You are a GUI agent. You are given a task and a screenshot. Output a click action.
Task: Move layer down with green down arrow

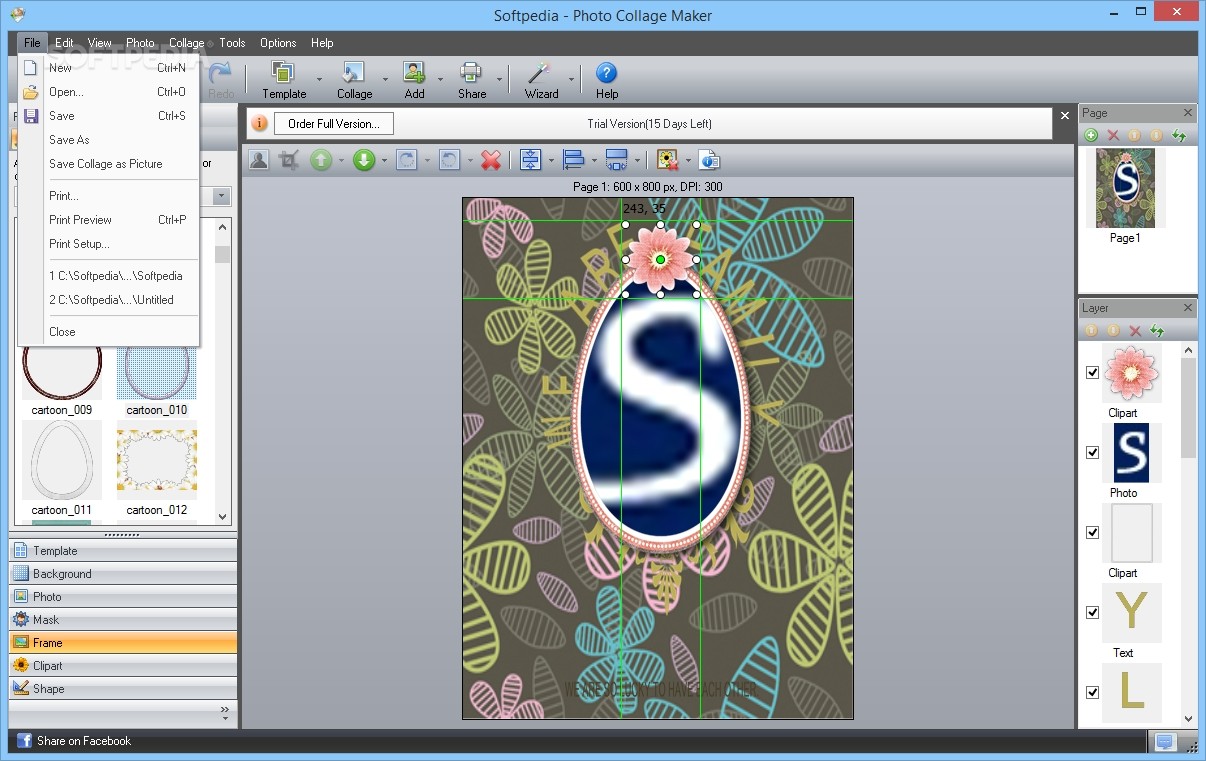(364, 160)
